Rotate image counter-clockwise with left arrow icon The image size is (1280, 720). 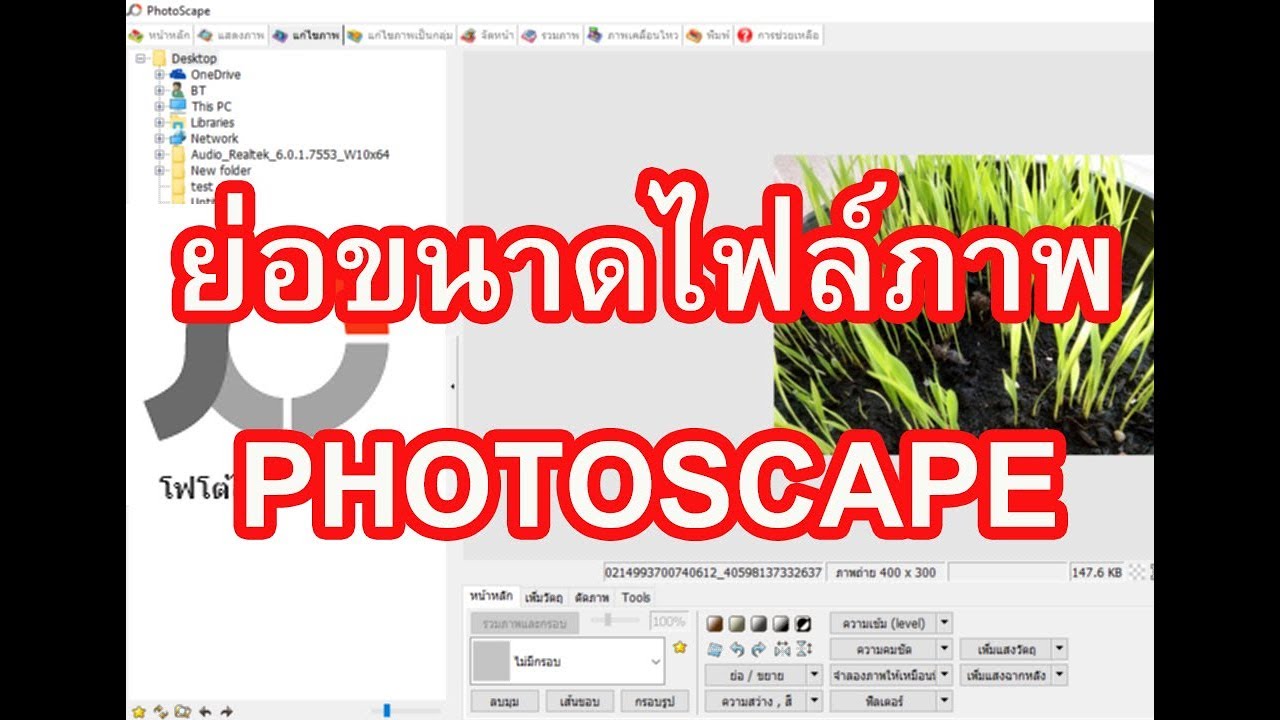point(737,649)
